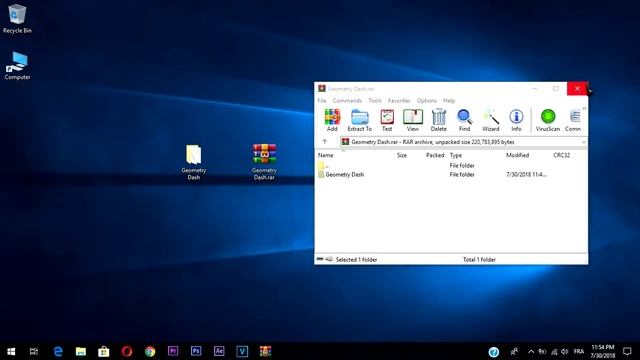Image resolution: width=640 pixels, height=360 pixels.
Task: Select the Geometry Dash.rar desktop file
Action: coord(264,162)
